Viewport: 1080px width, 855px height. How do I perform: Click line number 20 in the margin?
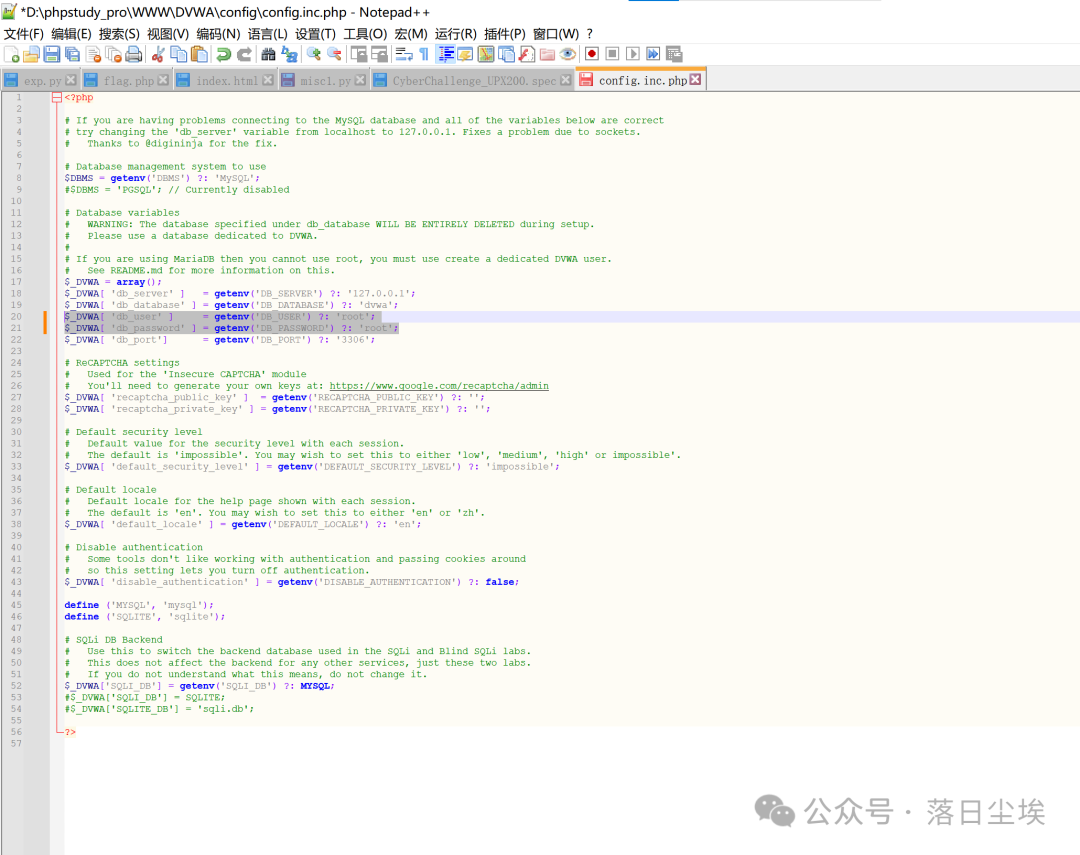coord(16,316)
